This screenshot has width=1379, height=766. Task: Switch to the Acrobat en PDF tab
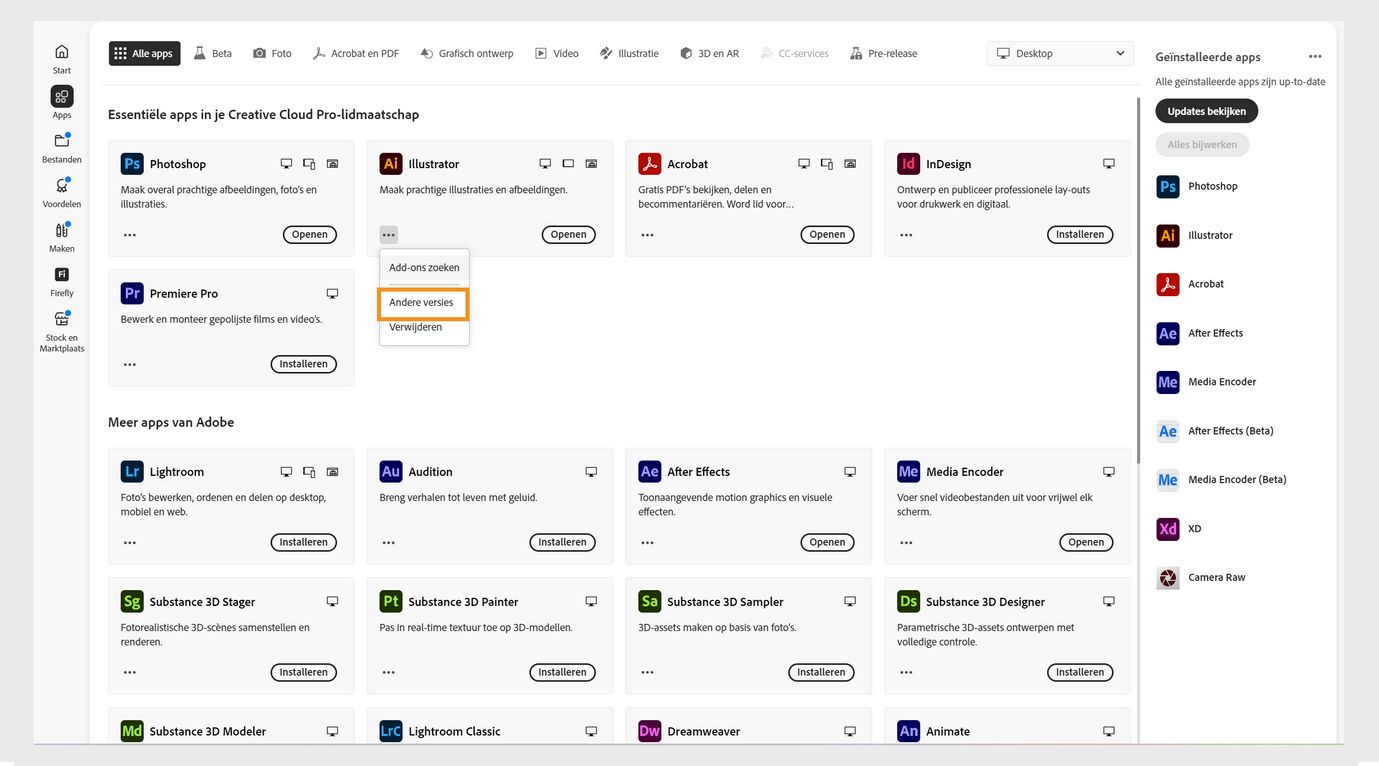click(355, 53)
